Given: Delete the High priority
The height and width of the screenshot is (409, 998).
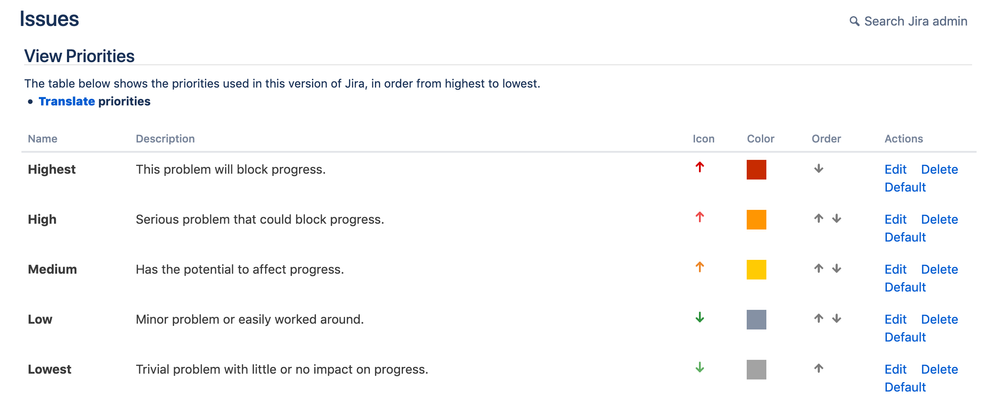Looking at the screenshot, I should pos(939,219).
